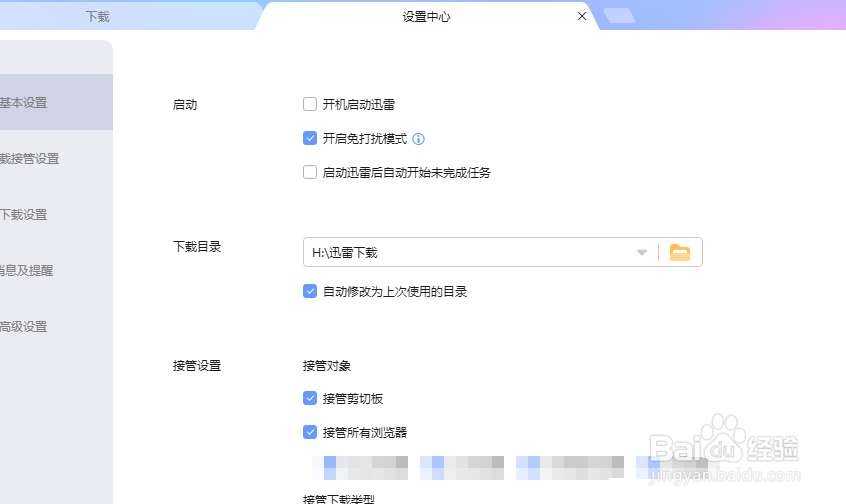Screen dimensions: 846x504
Task: Click the 接管对象 subheading
Action: tap(327, 365)
